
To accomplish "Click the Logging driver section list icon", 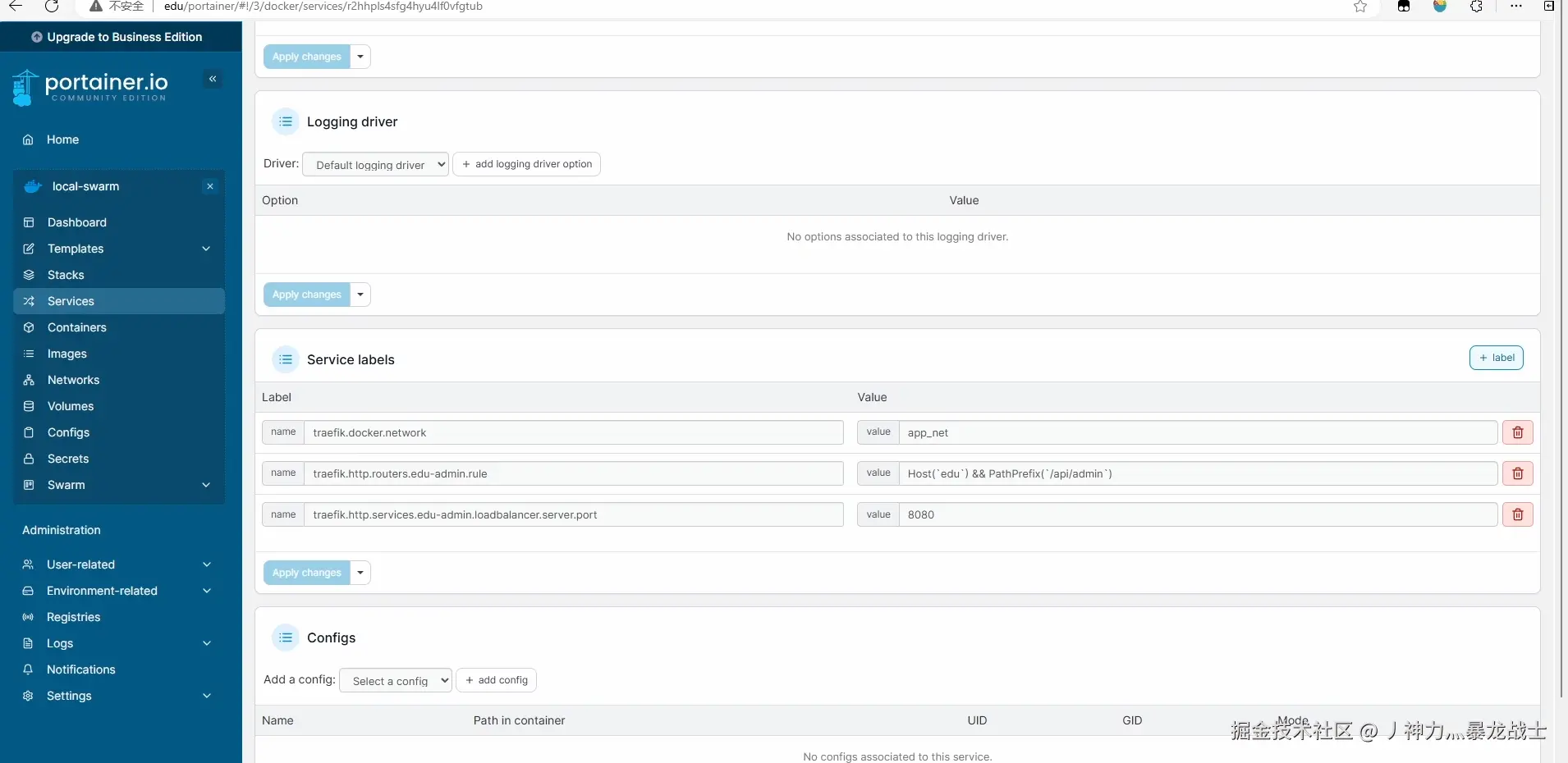I will [286, 121].
